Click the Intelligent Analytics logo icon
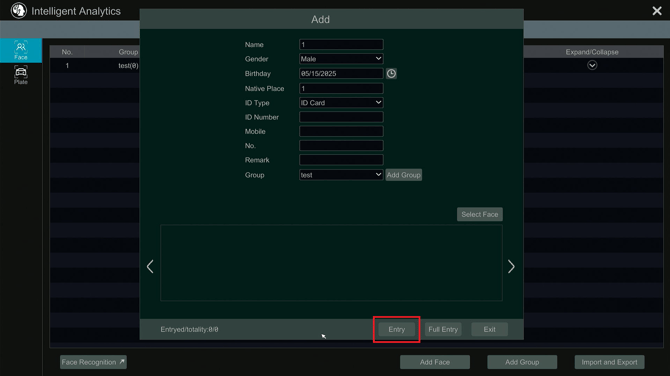Viewport: 670px width, 376px height. pos(18,11)
